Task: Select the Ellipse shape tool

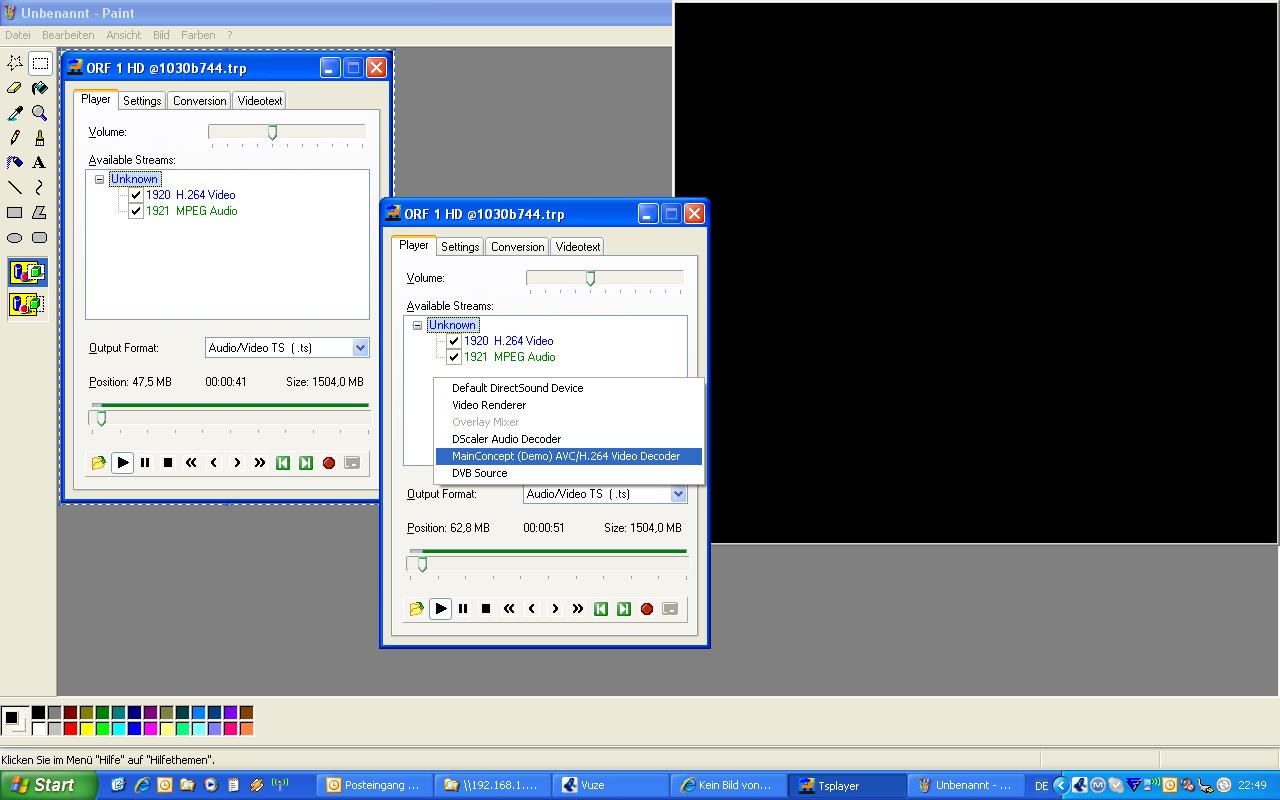Action: (x=15, y=237)
